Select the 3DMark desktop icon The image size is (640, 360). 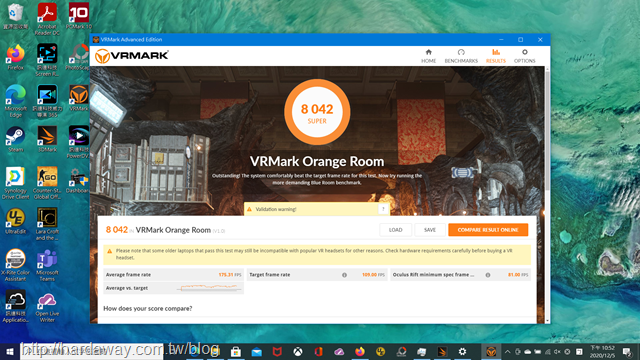(47, 139)
